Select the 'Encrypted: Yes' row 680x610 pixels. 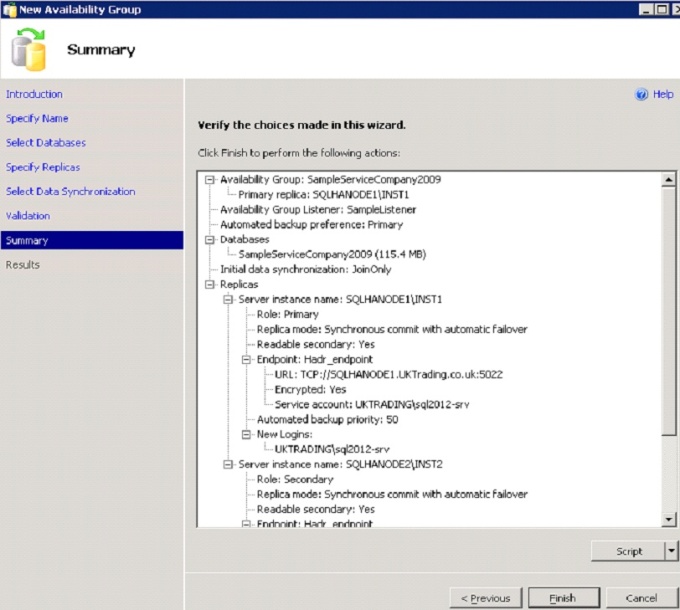click(310, 389)
